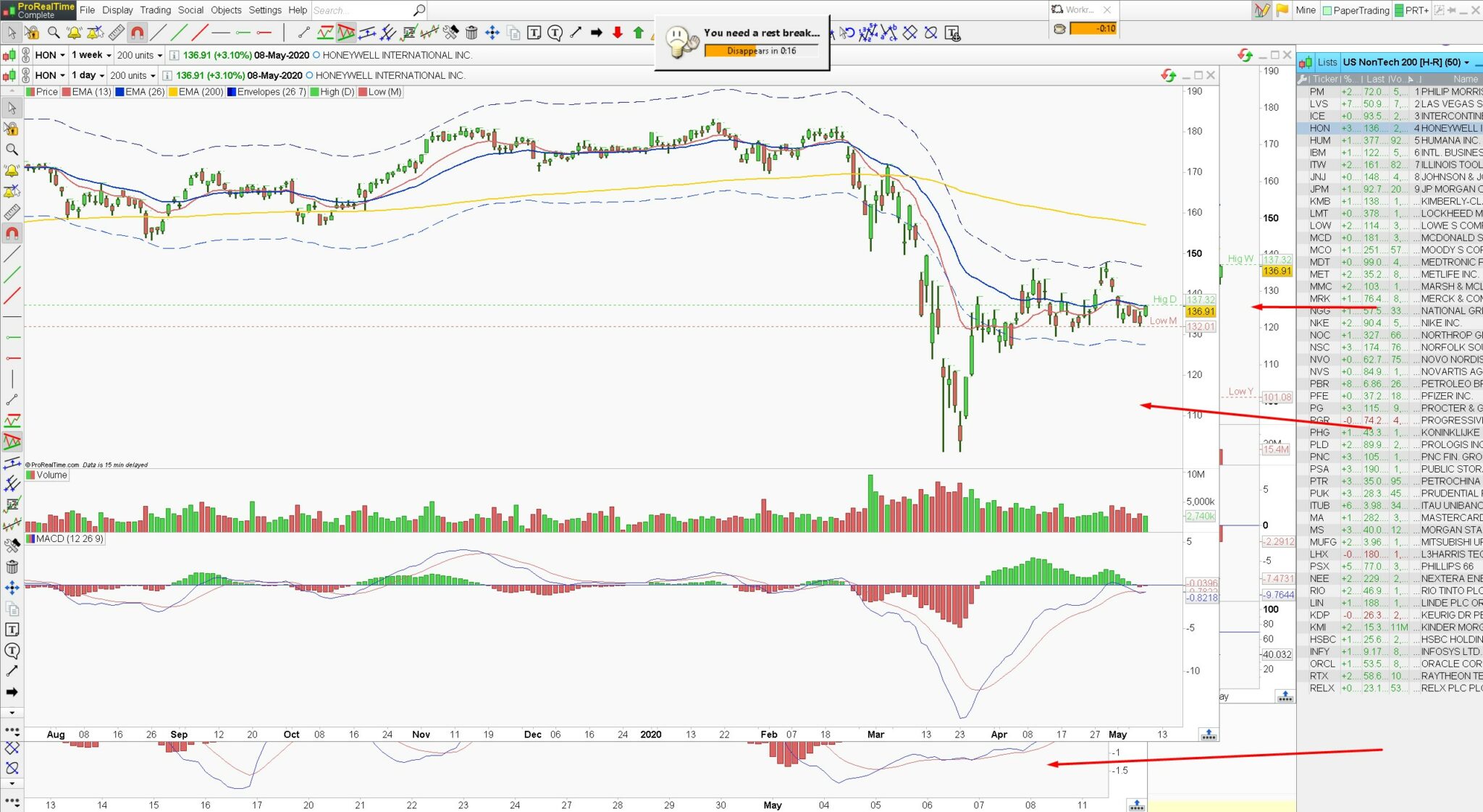This screenshot has height=812, width=1483.
Task: Select the red down arrow drawing tool
Action: (617, 33)
